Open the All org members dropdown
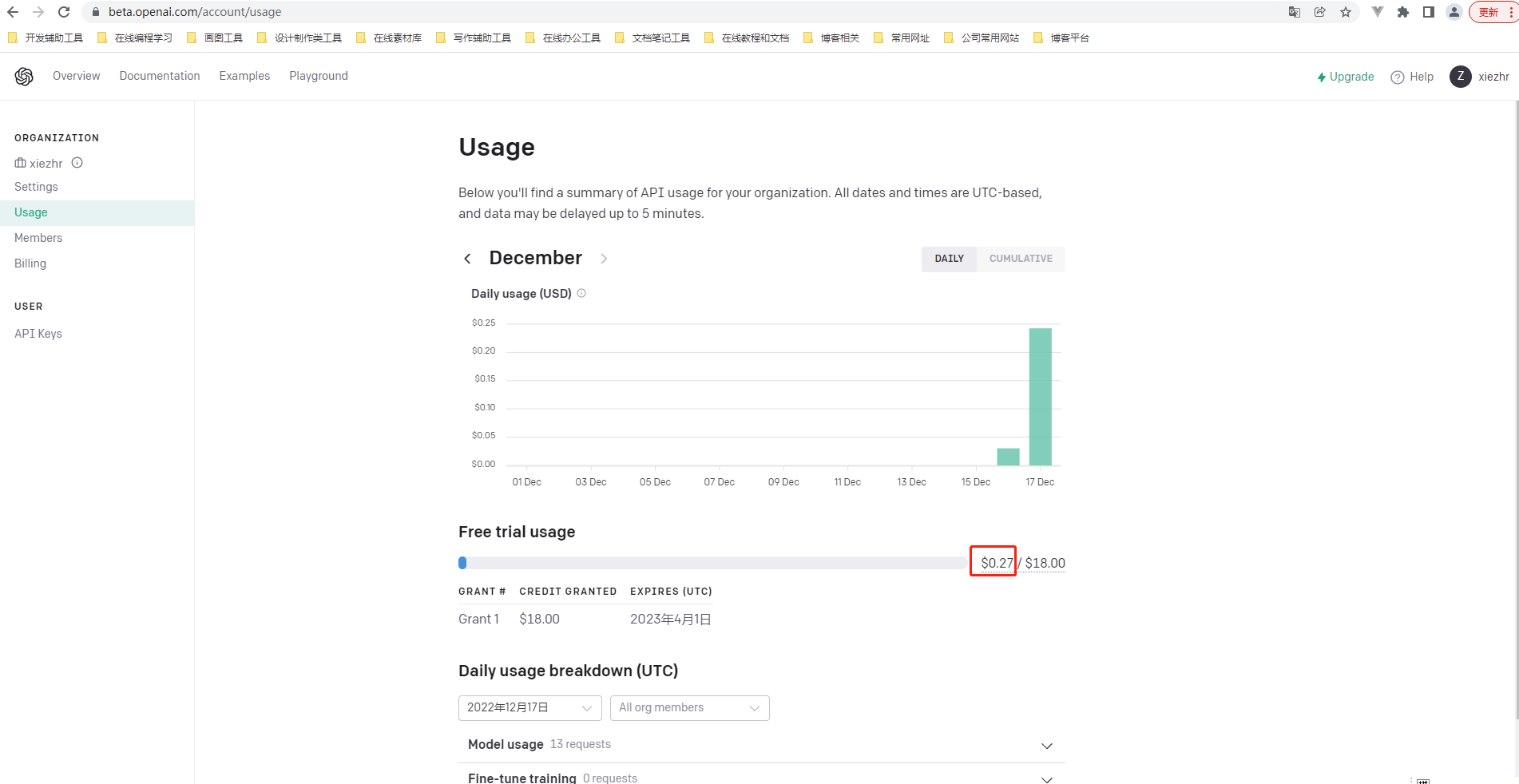 pos(689,708)
